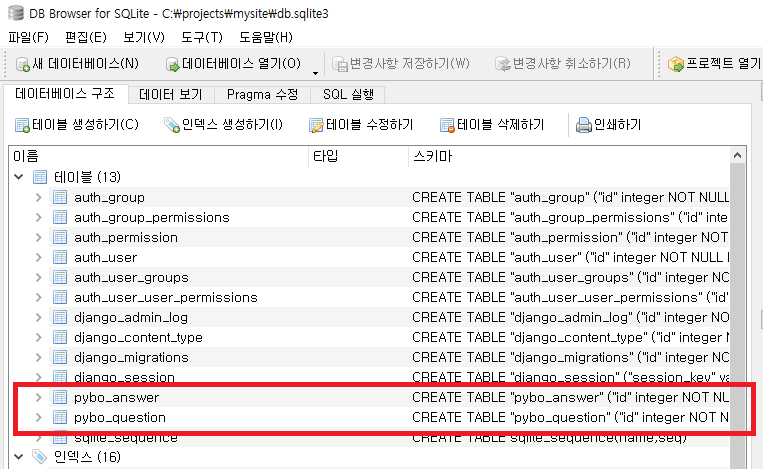Click the Create Index (인덱스 생성하기) icon
Image resolution: width=763 pixels, height=469 pixels.
pos(172,125)
